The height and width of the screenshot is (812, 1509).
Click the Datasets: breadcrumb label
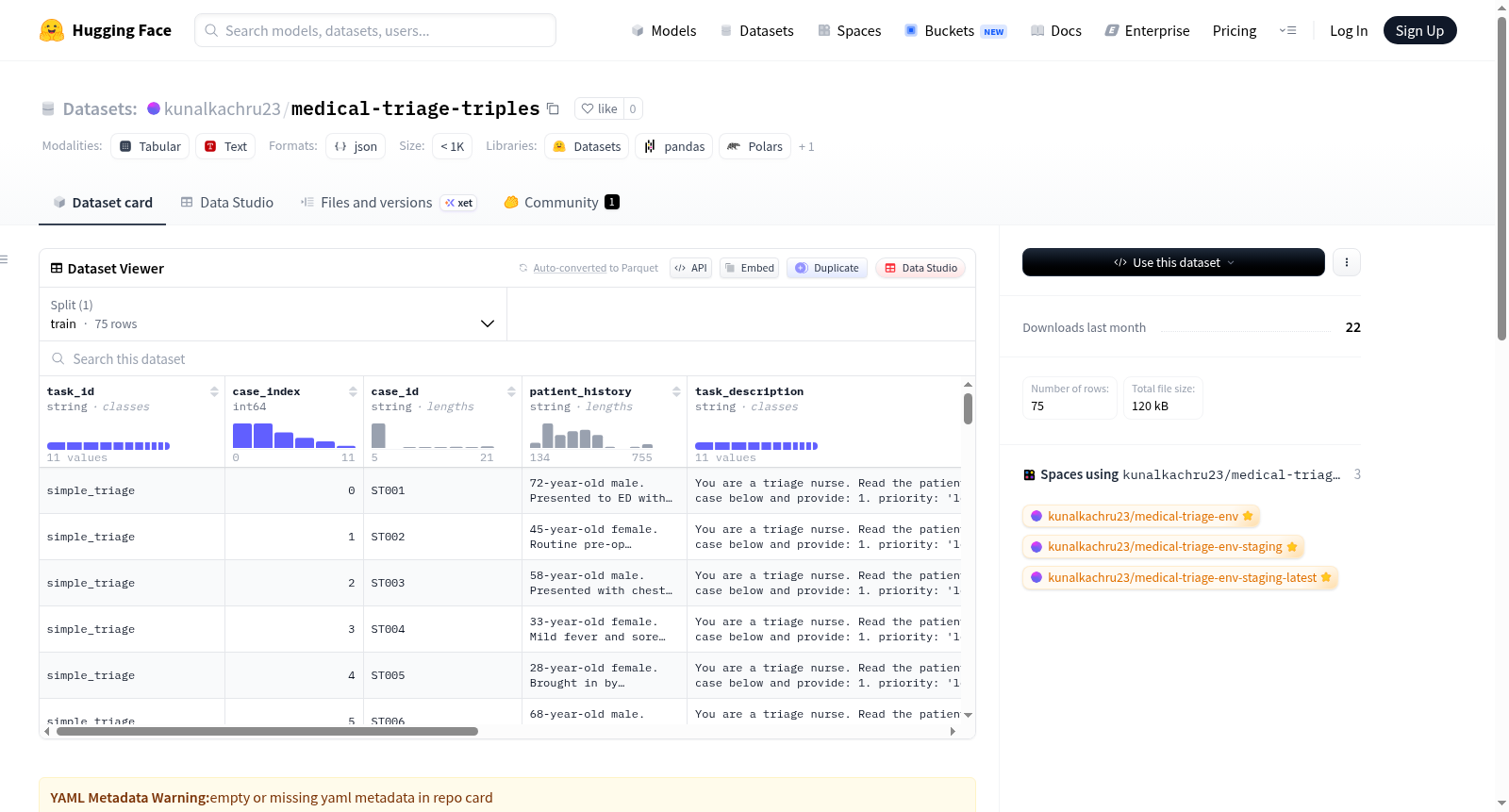pyautogui.click(x=100, y=109)
